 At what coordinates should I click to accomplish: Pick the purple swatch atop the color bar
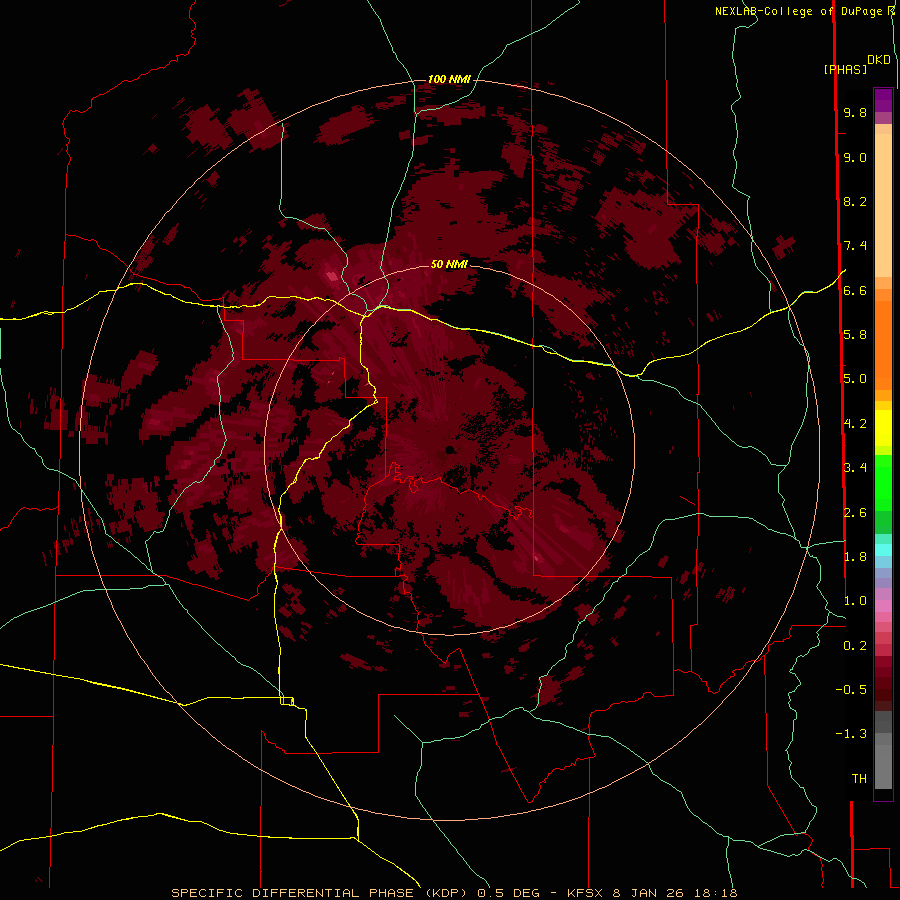pos(883,100)
